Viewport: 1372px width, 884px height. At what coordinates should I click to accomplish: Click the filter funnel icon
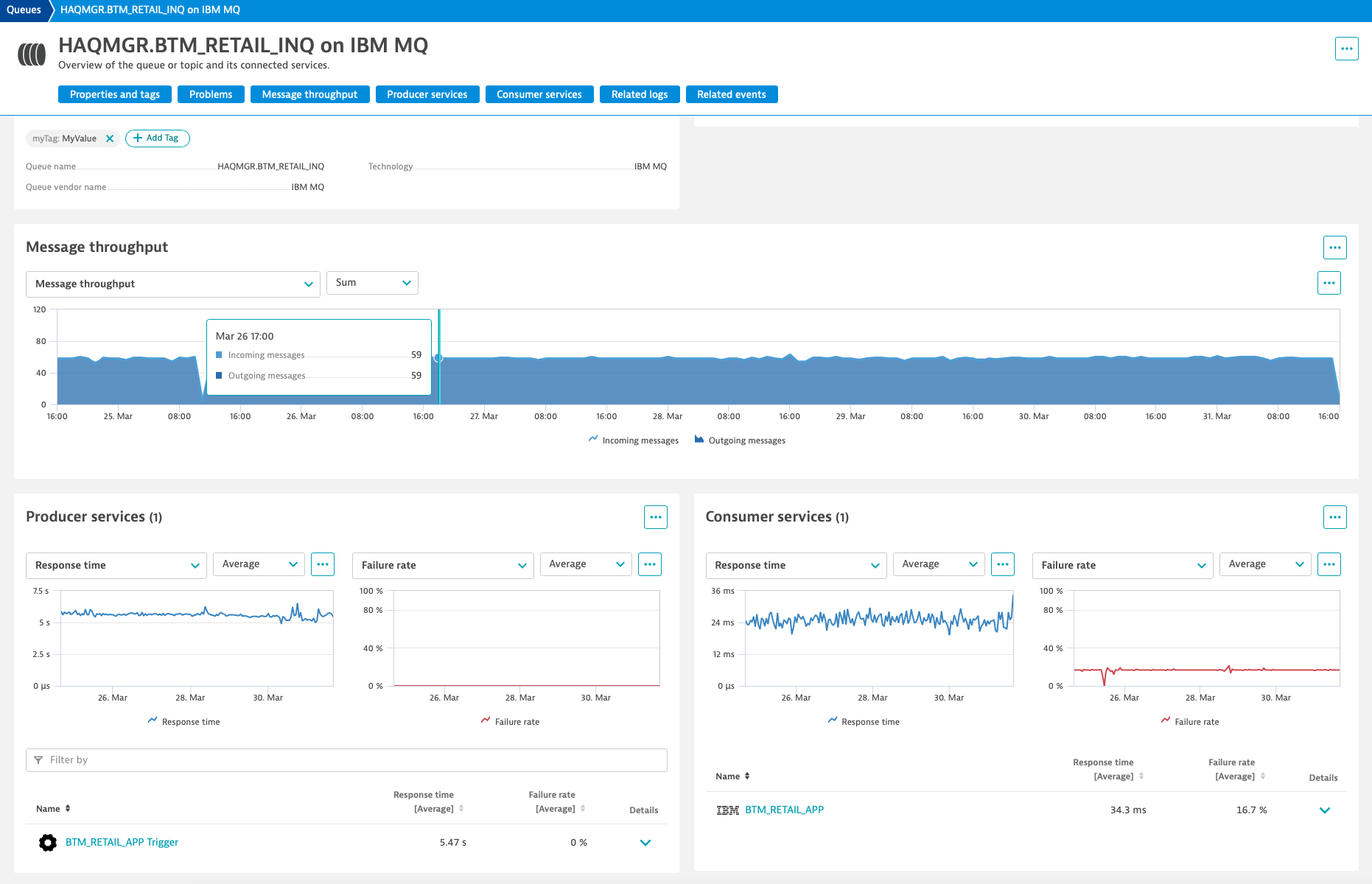click(x=38, y=760)
